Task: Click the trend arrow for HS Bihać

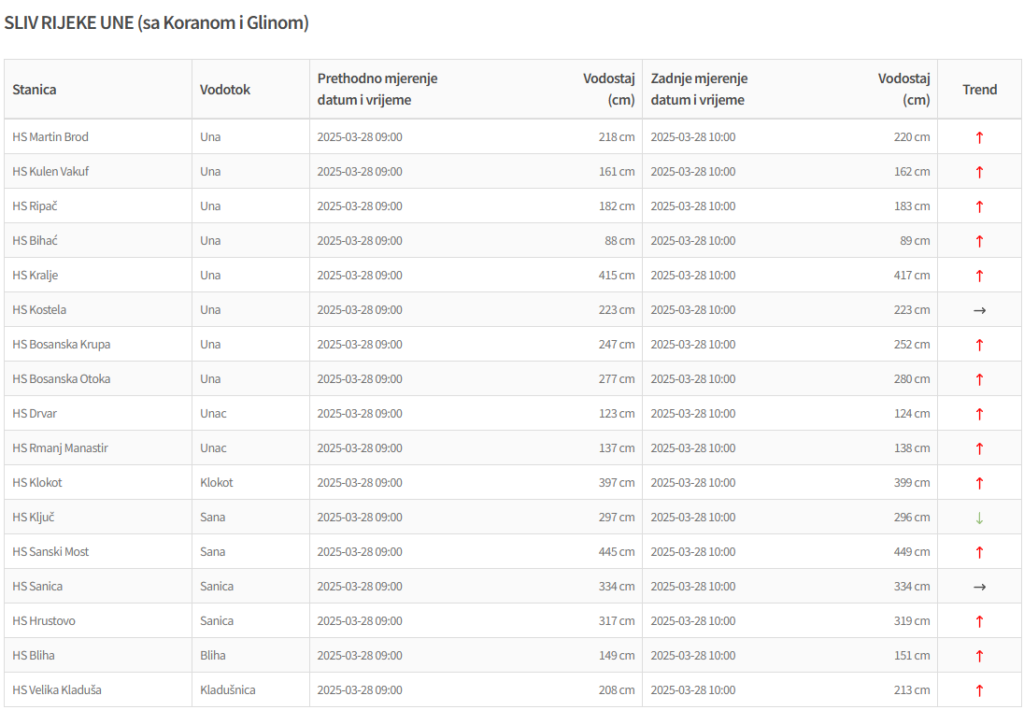Action: [979, 241]
